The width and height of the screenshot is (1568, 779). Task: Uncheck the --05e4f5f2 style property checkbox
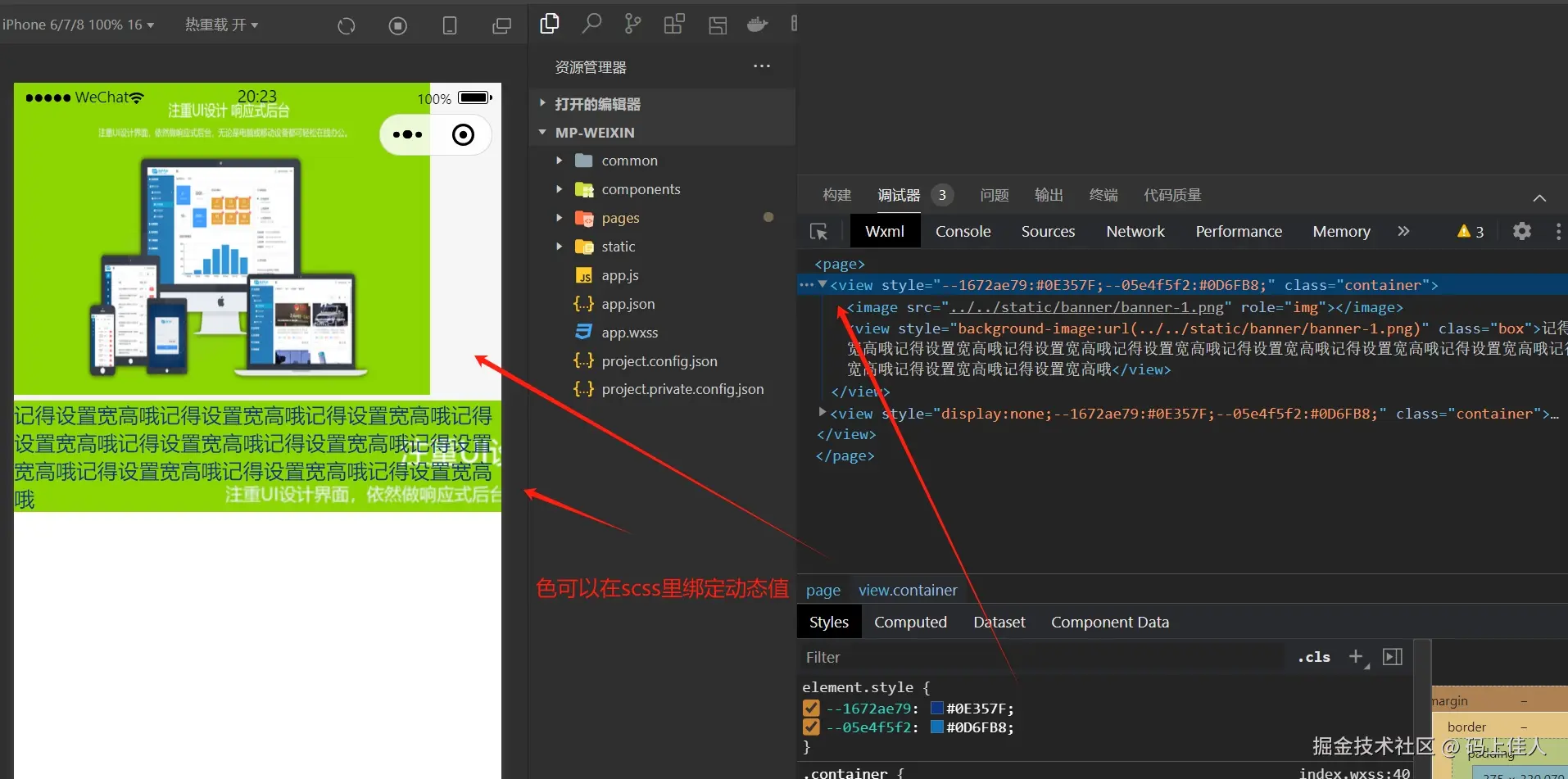(811, 727)
